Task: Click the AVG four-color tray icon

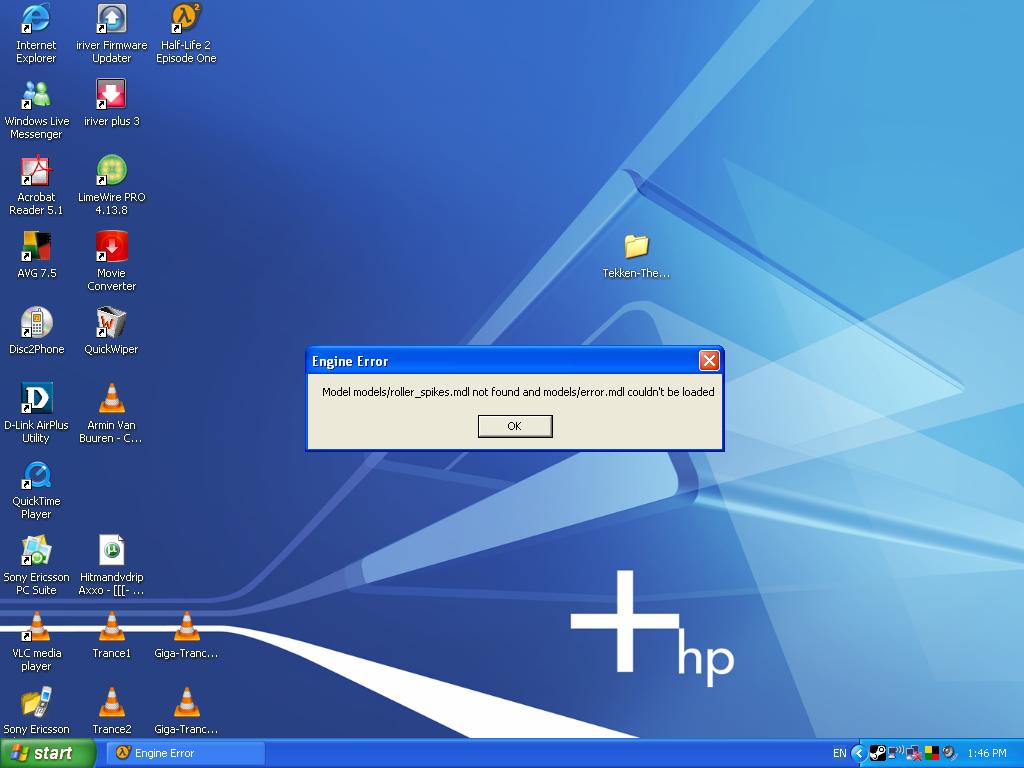Action: coord(931,753)
